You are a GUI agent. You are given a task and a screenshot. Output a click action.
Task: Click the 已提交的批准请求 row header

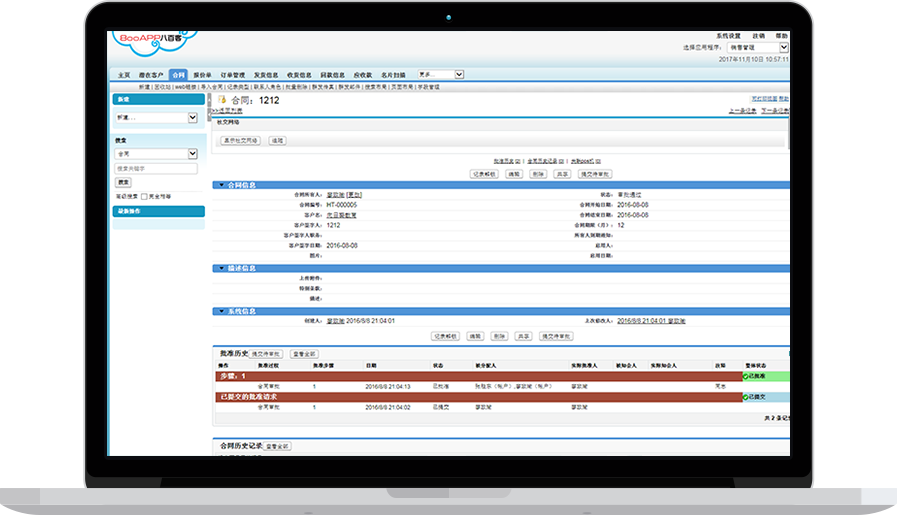point(479,397)
